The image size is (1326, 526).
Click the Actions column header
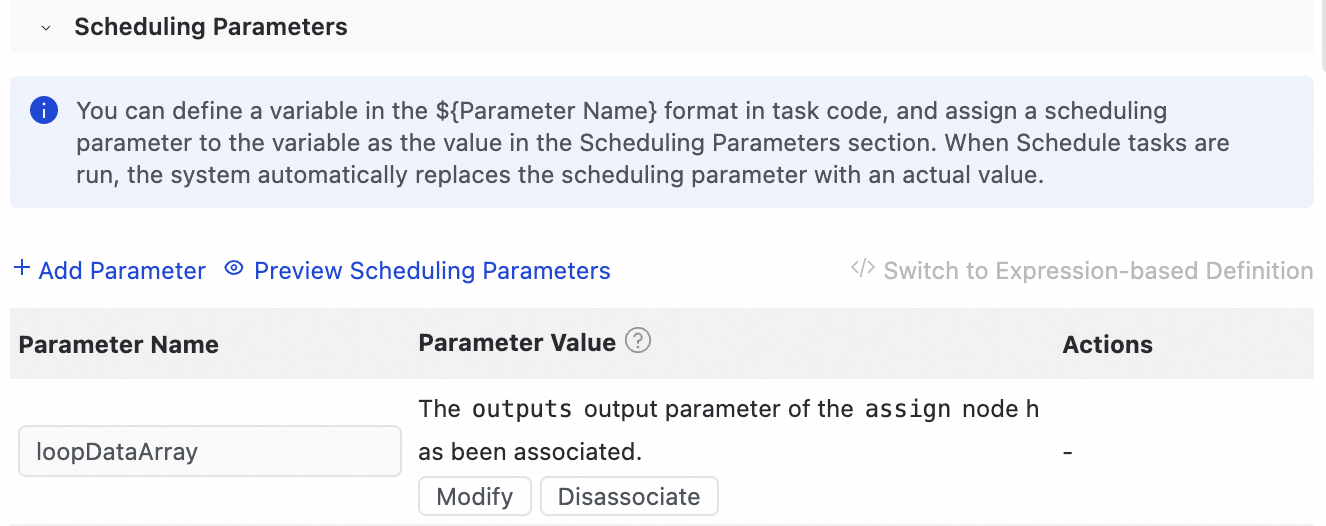tap(1107, 345)
